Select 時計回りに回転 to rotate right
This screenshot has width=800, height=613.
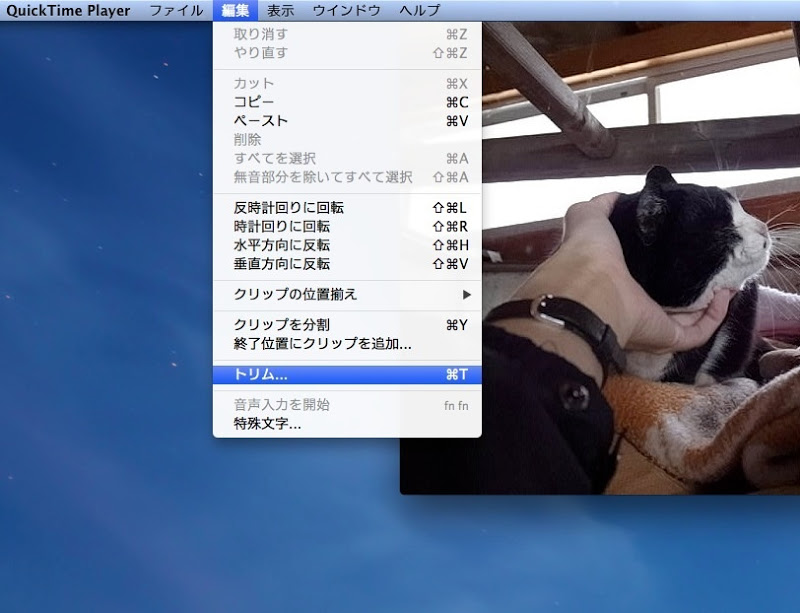pos(347,226)
